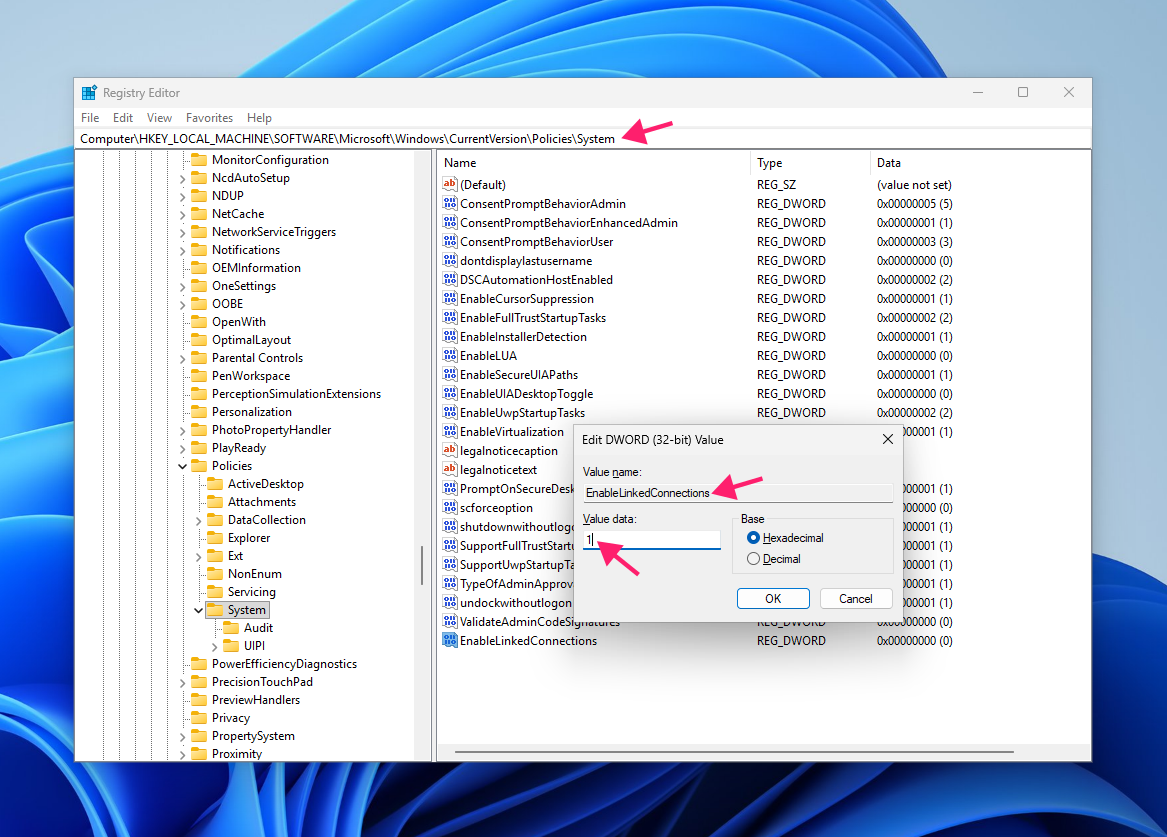Click the Registry Editor app icon in title bar
The image size is (1167, 837).
pyautogui.click(x=89, y=93)
